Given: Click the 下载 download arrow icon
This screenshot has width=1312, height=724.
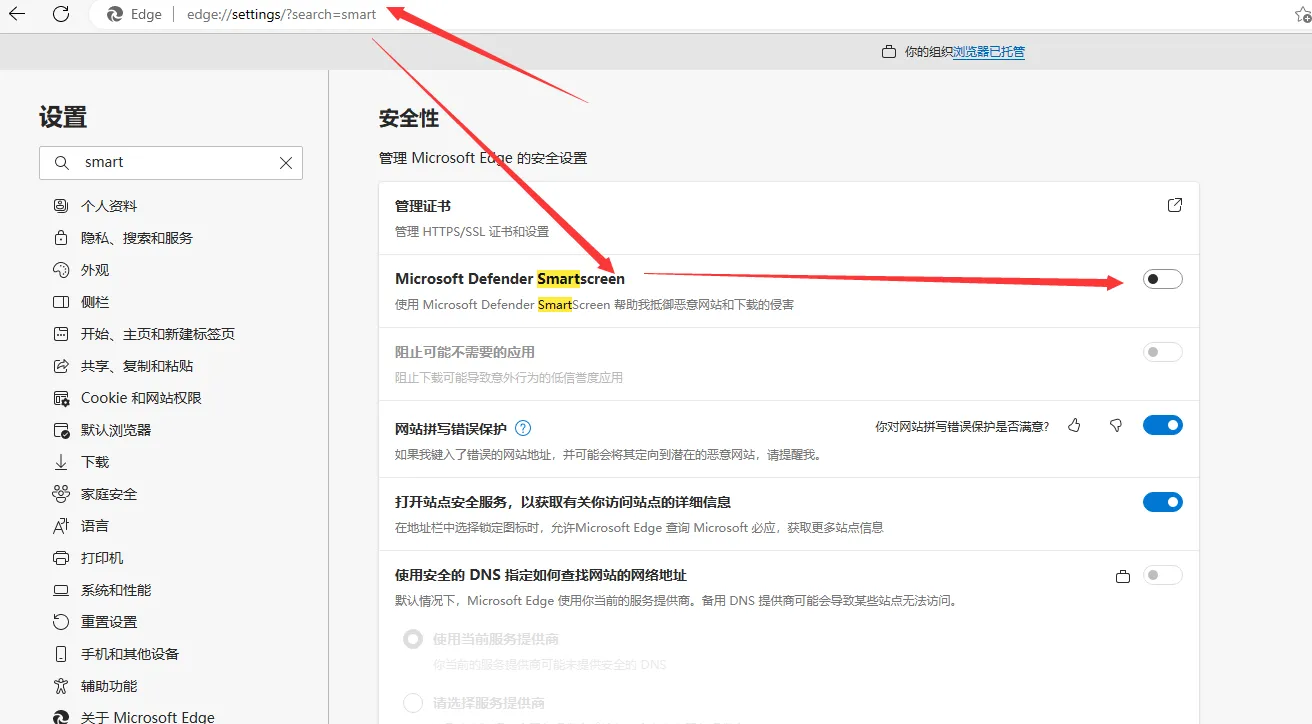Looking at the screenshot, I should point(61,462).
